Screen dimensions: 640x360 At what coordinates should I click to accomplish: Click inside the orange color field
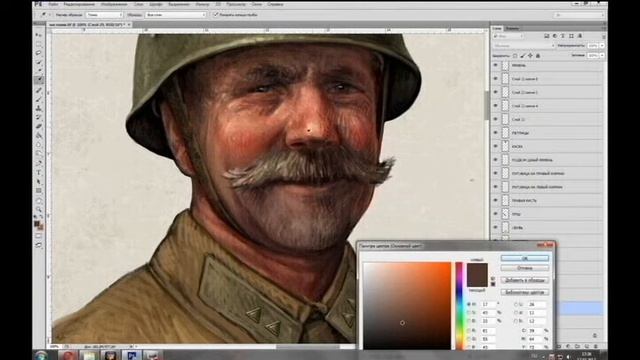pos(407,306)
